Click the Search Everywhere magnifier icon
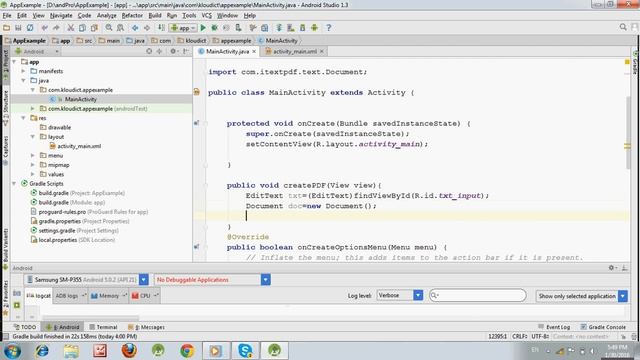 (623, 27)
